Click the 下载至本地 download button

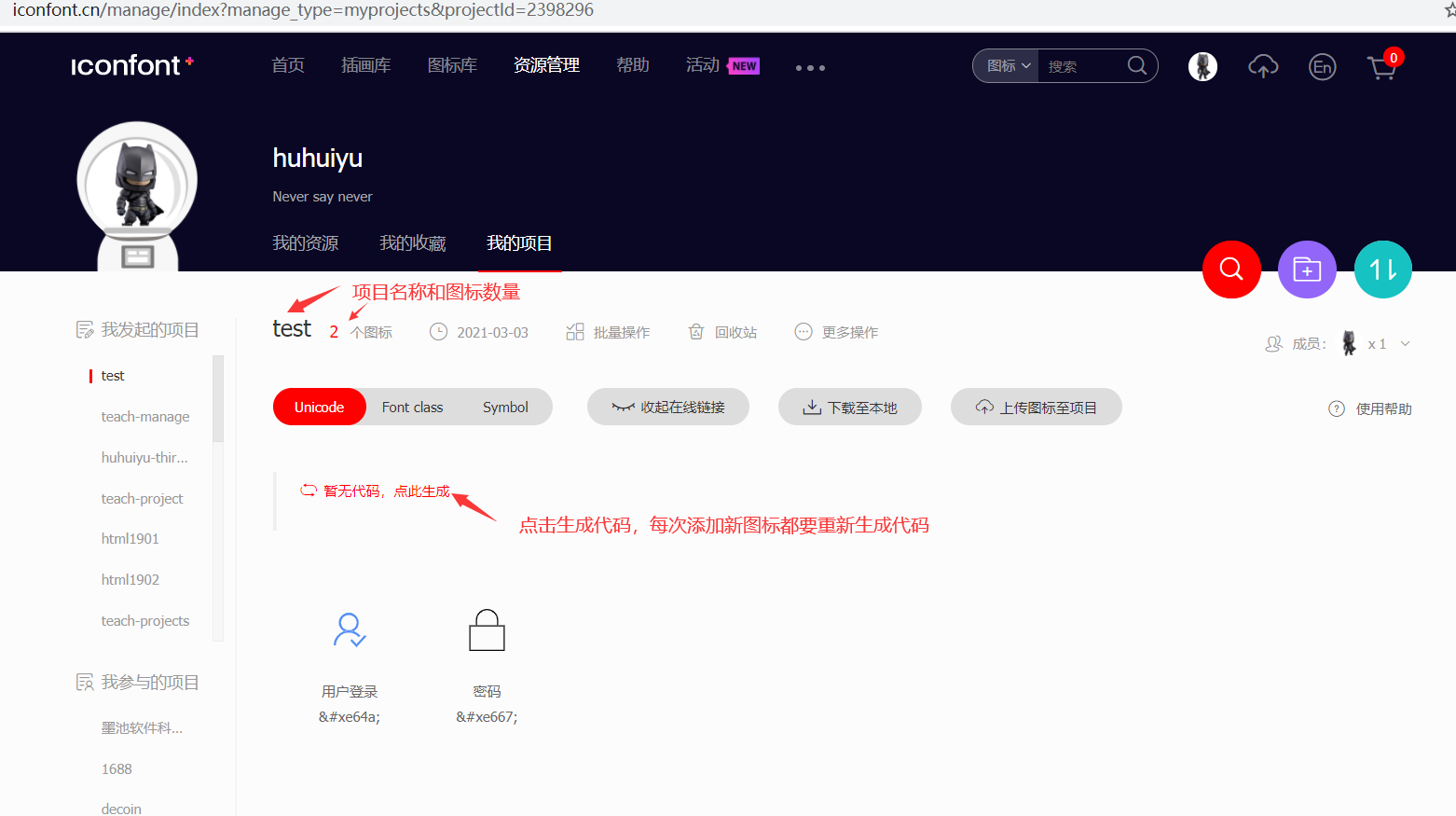[x=850, y=408]
